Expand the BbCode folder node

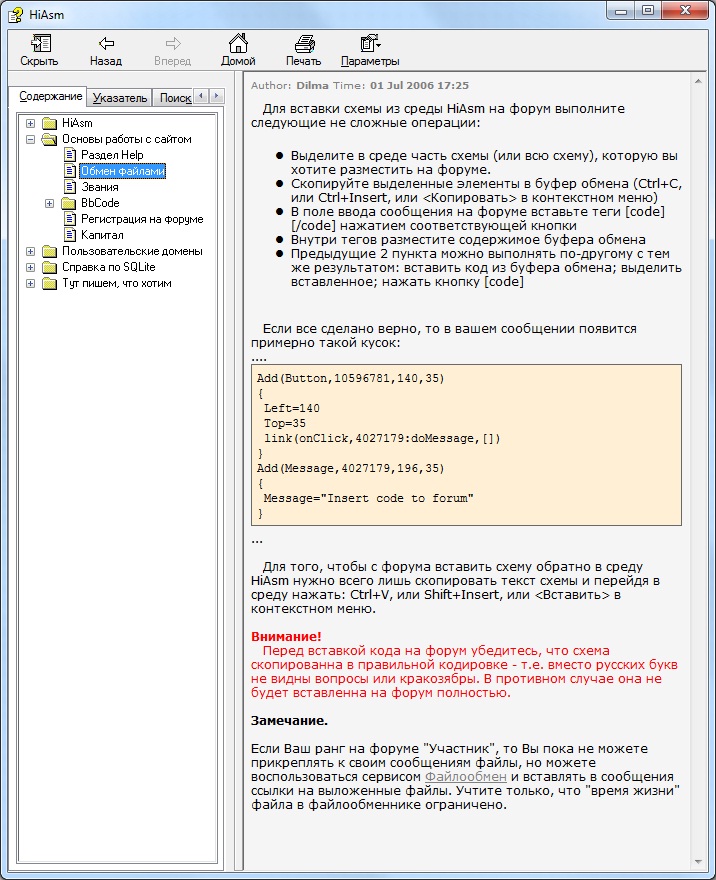point(49,203)
